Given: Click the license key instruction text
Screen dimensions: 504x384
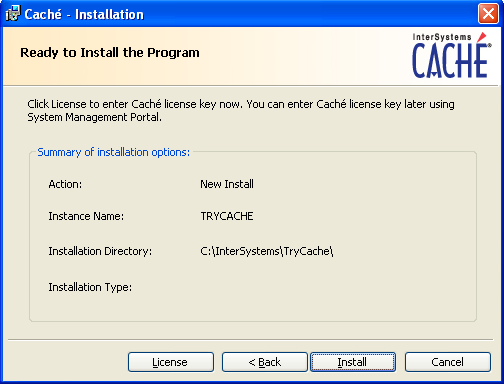Looking at the screenshot, I should [x=241, y=111].
